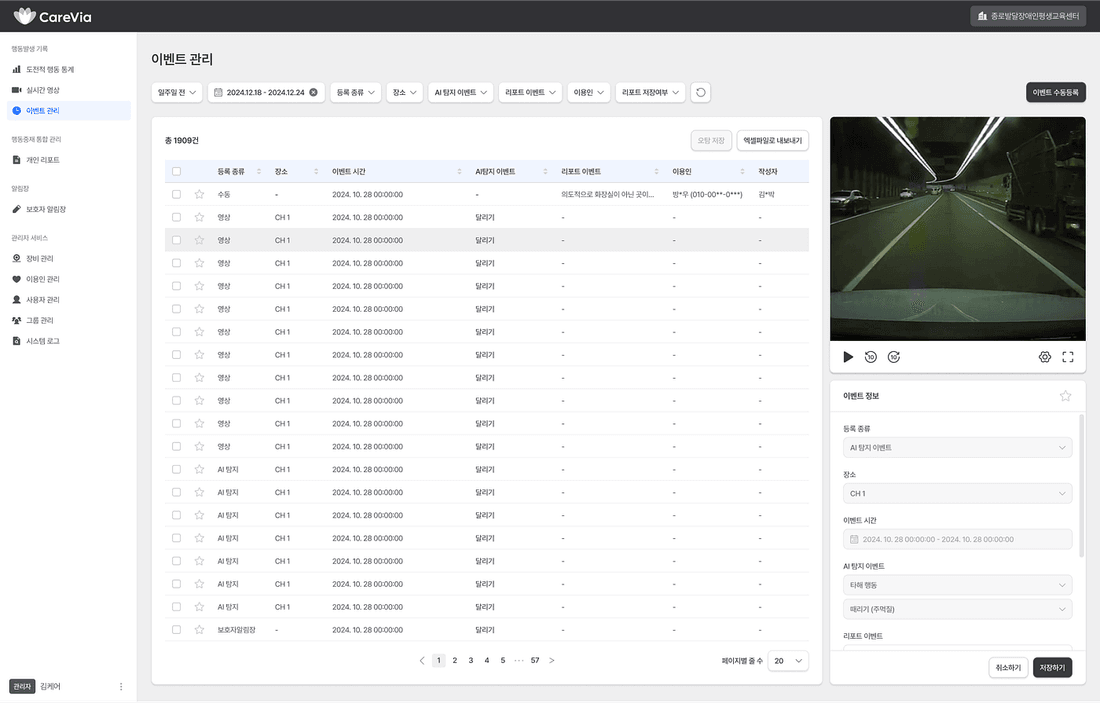This screenshot has height=703, width=1100.
Task: Click the 오탐 저장 button
Action: [x=711, y=140]
